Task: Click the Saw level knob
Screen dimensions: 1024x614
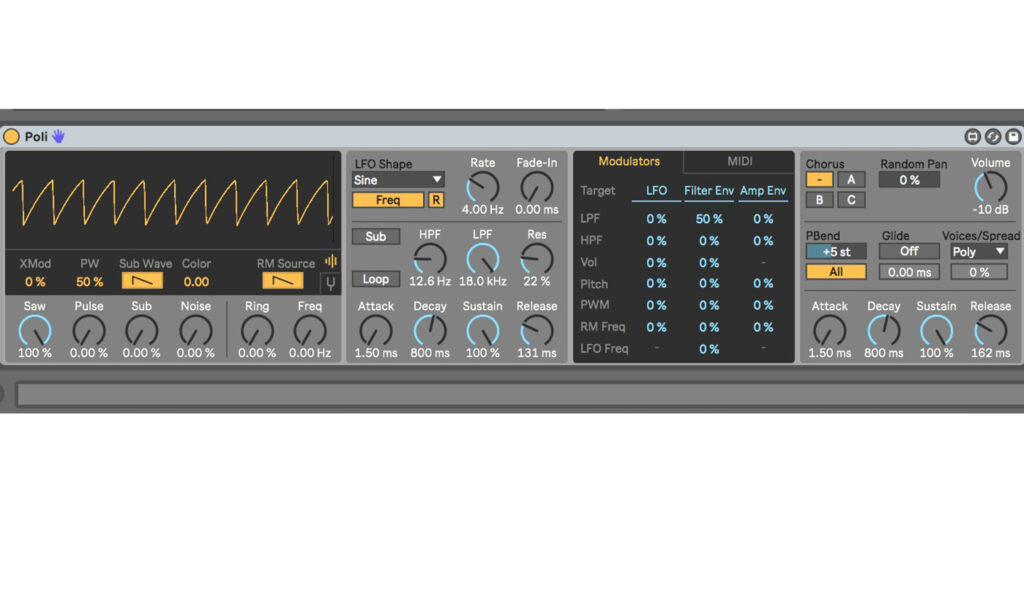Action: coord(35,331)
